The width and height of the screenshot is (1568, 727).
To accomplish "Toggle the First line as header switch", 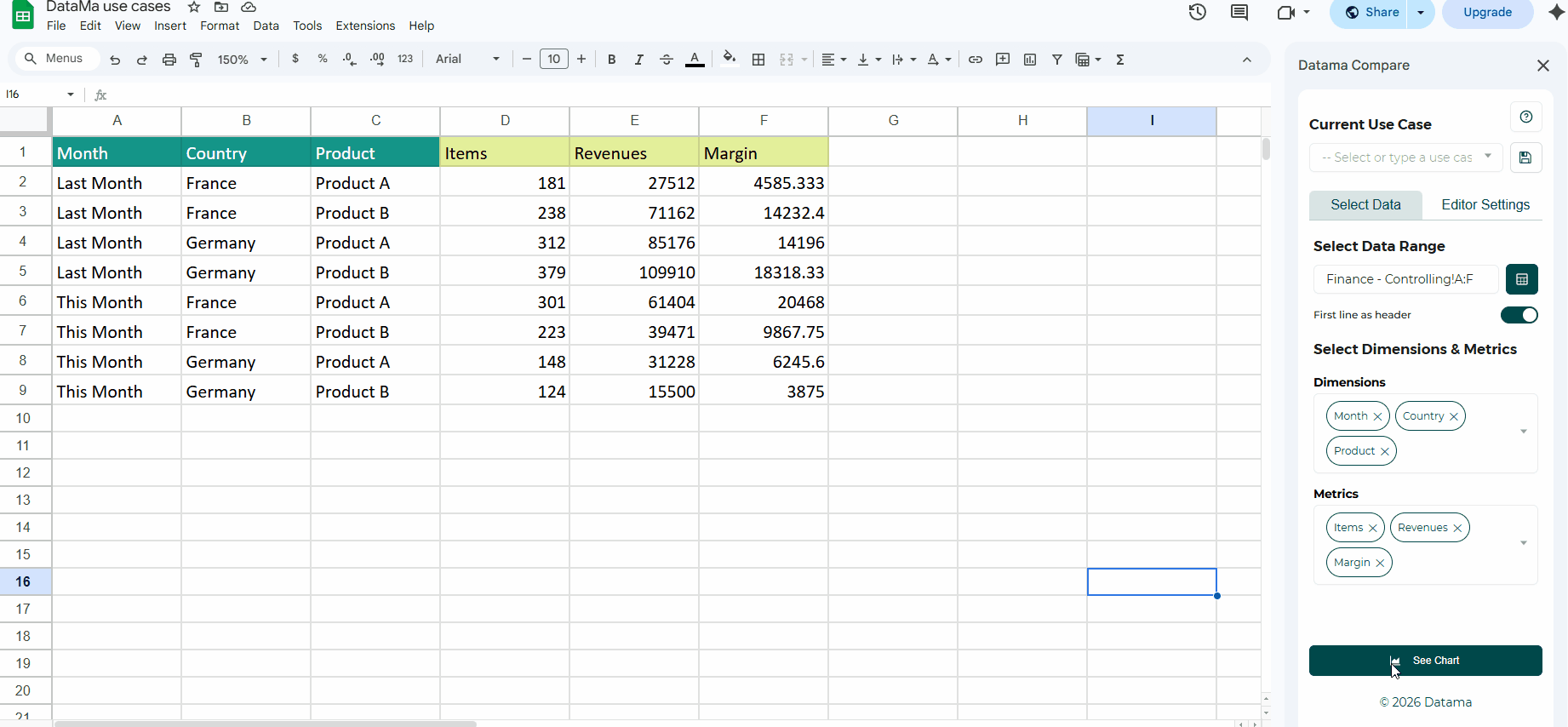I will click(1519, 315).
